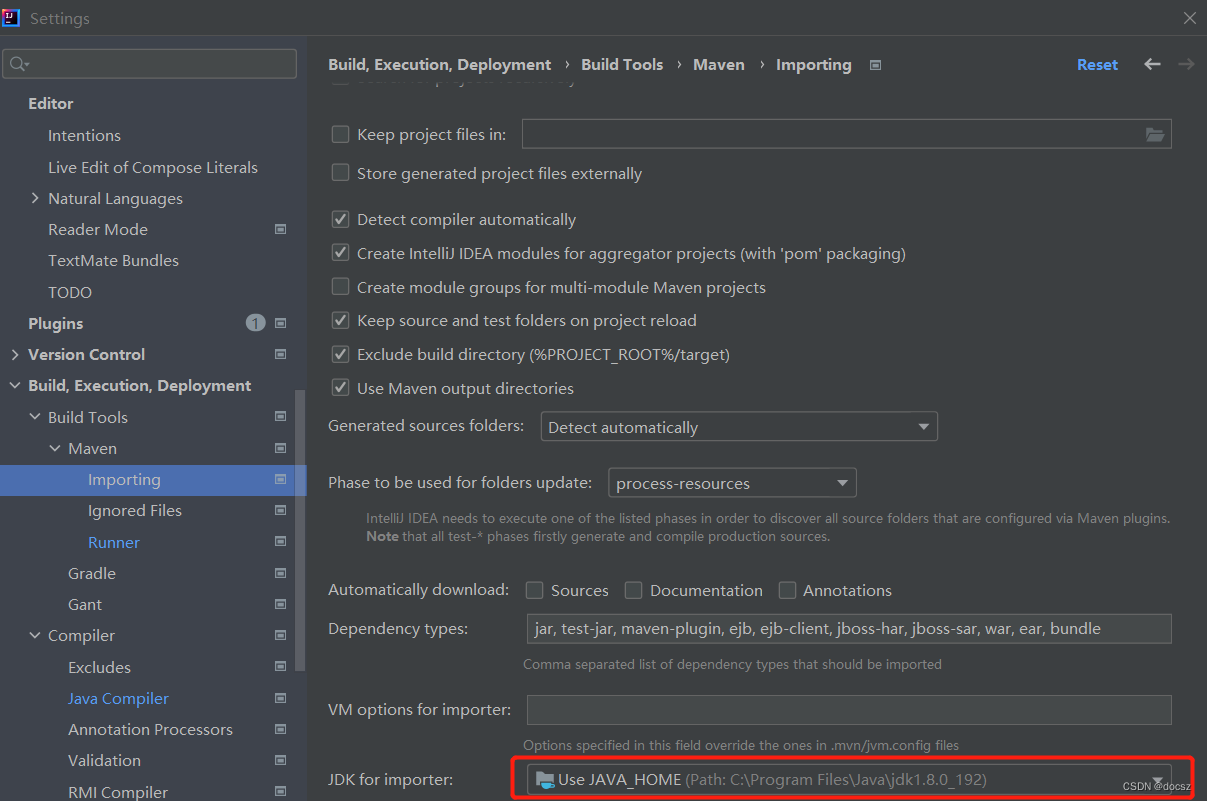The height and width of the screenshot is (801, 1207).
Task: Click the VM options for importer field
Action: 849,710
